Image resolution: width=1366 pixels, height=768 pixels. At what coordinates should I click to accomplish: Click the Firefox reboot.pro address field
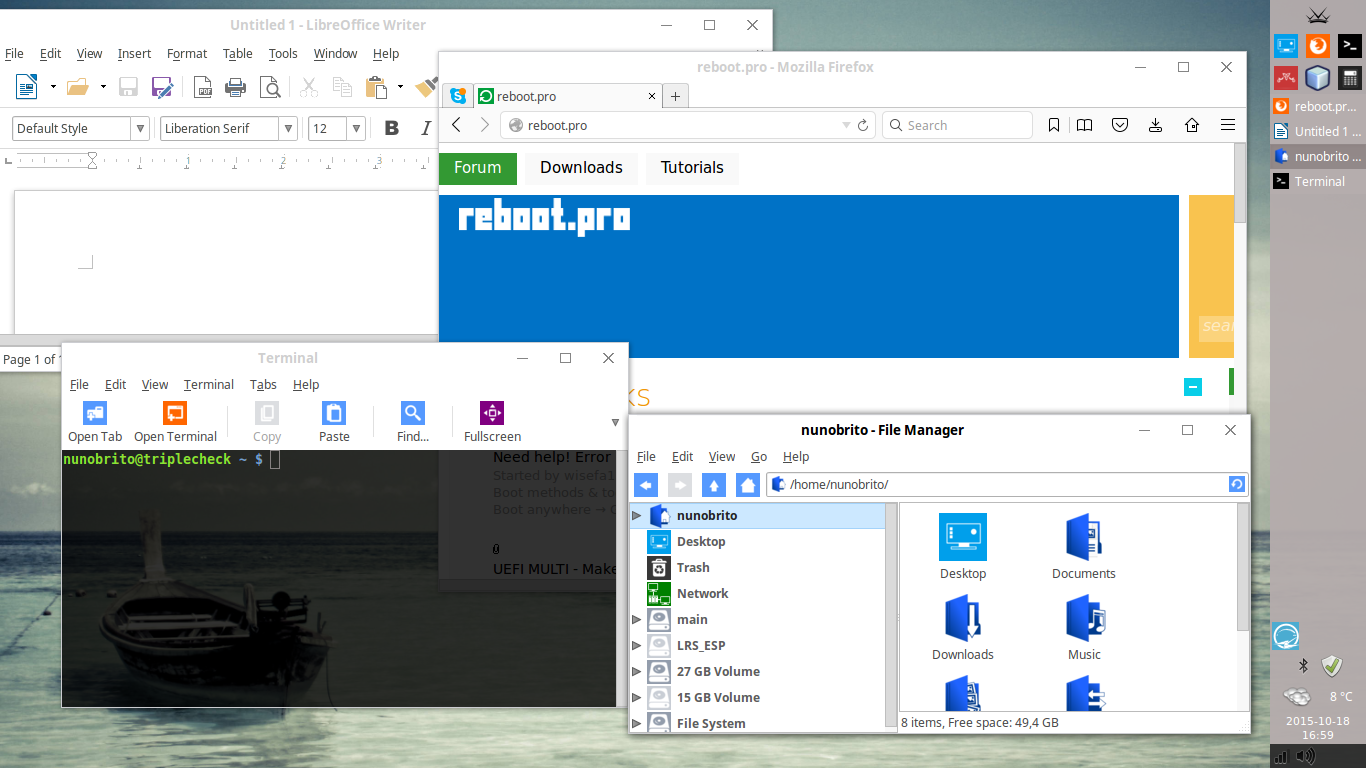pyautogui.click(x=690, y=125)
